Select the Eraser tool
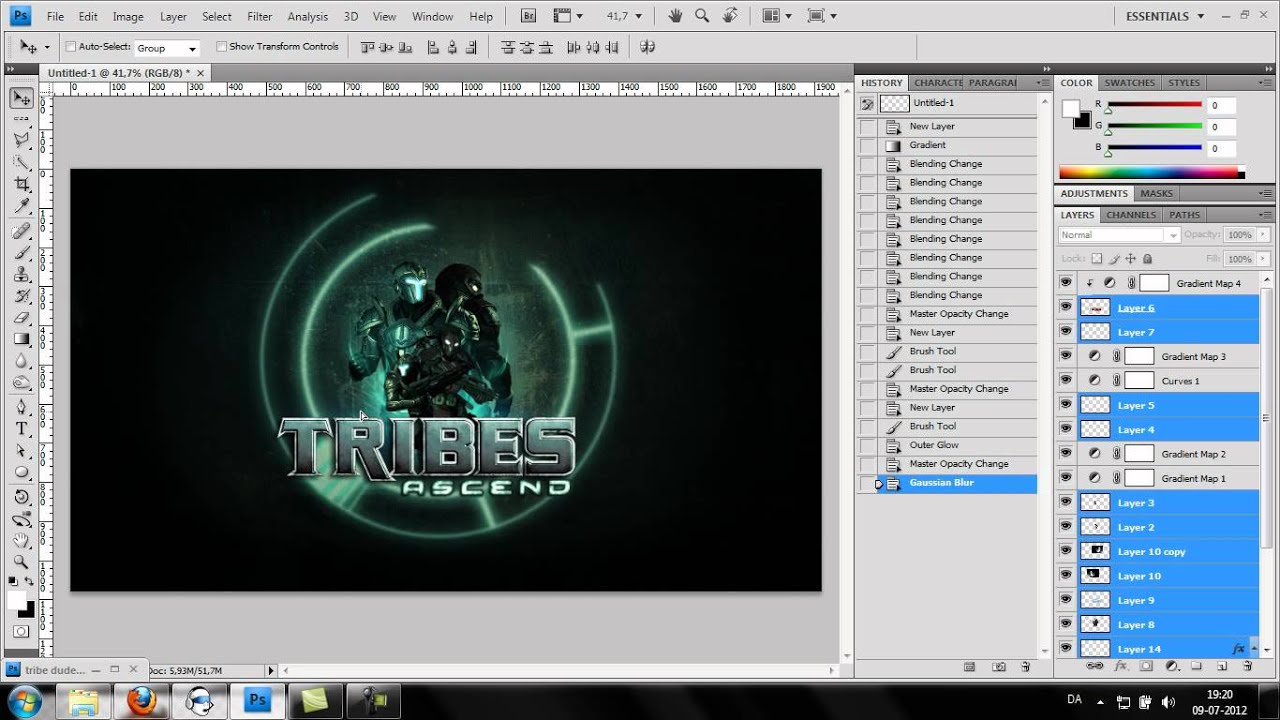The image size is (1280, 720). click(21, 318)
